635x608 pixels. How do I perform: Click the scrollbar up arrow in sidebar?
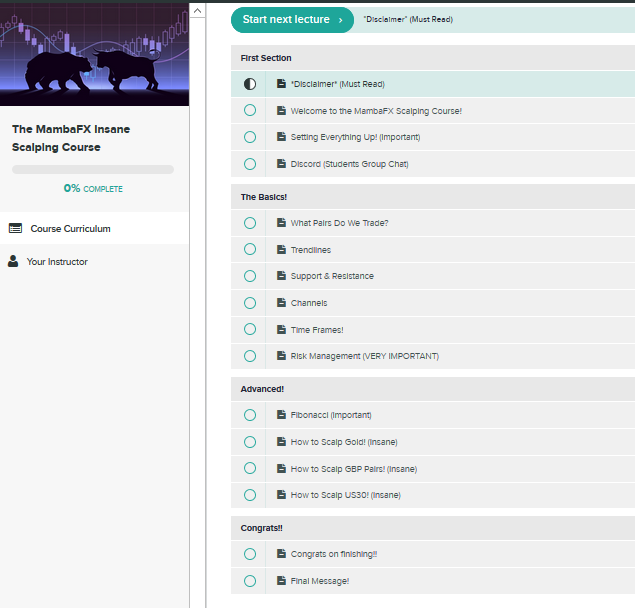coord(196,11)
